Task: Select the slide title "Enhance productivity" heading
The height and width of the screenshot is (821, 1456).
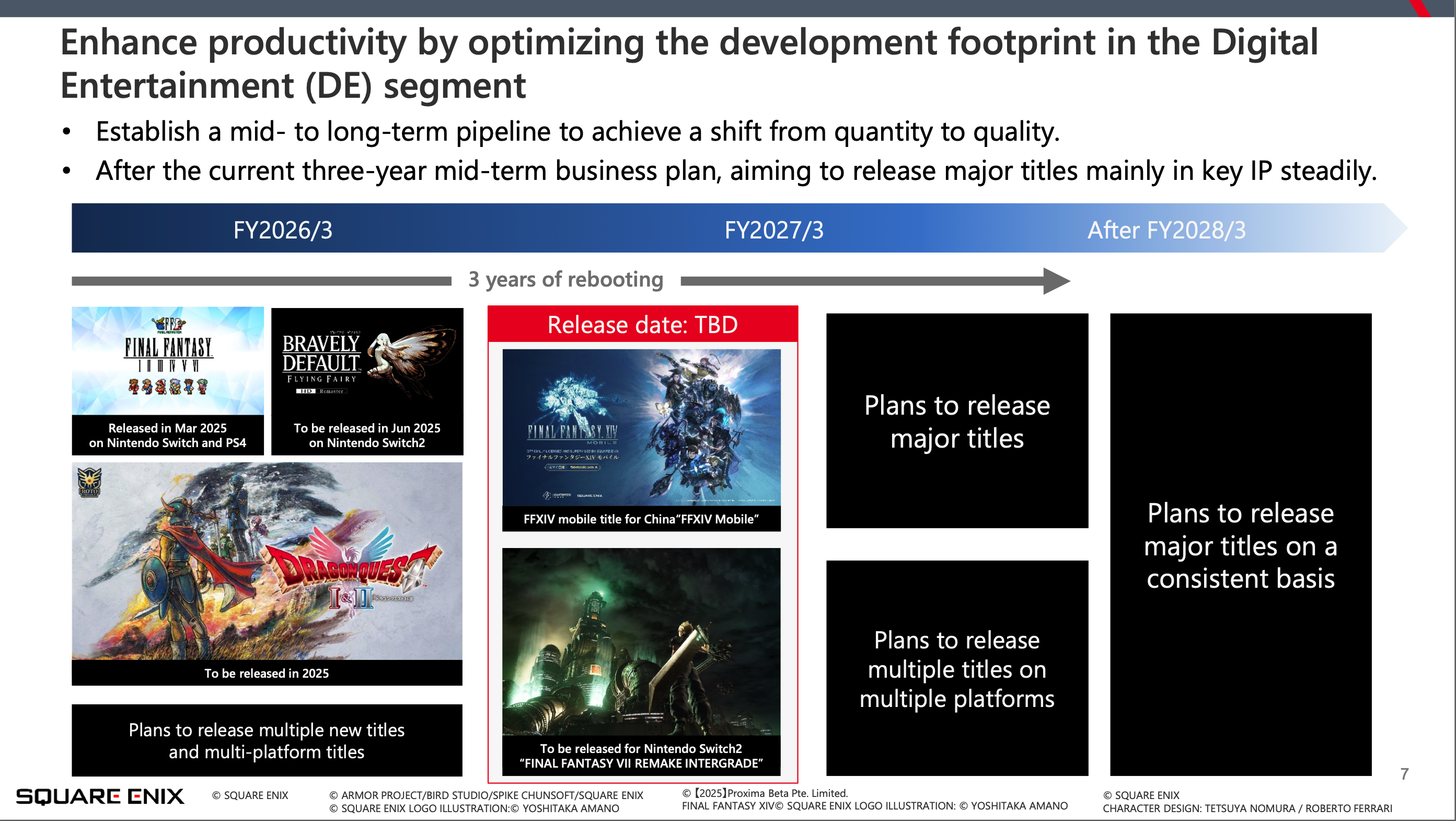Action: pyautogui.click(x=689, y=63)
